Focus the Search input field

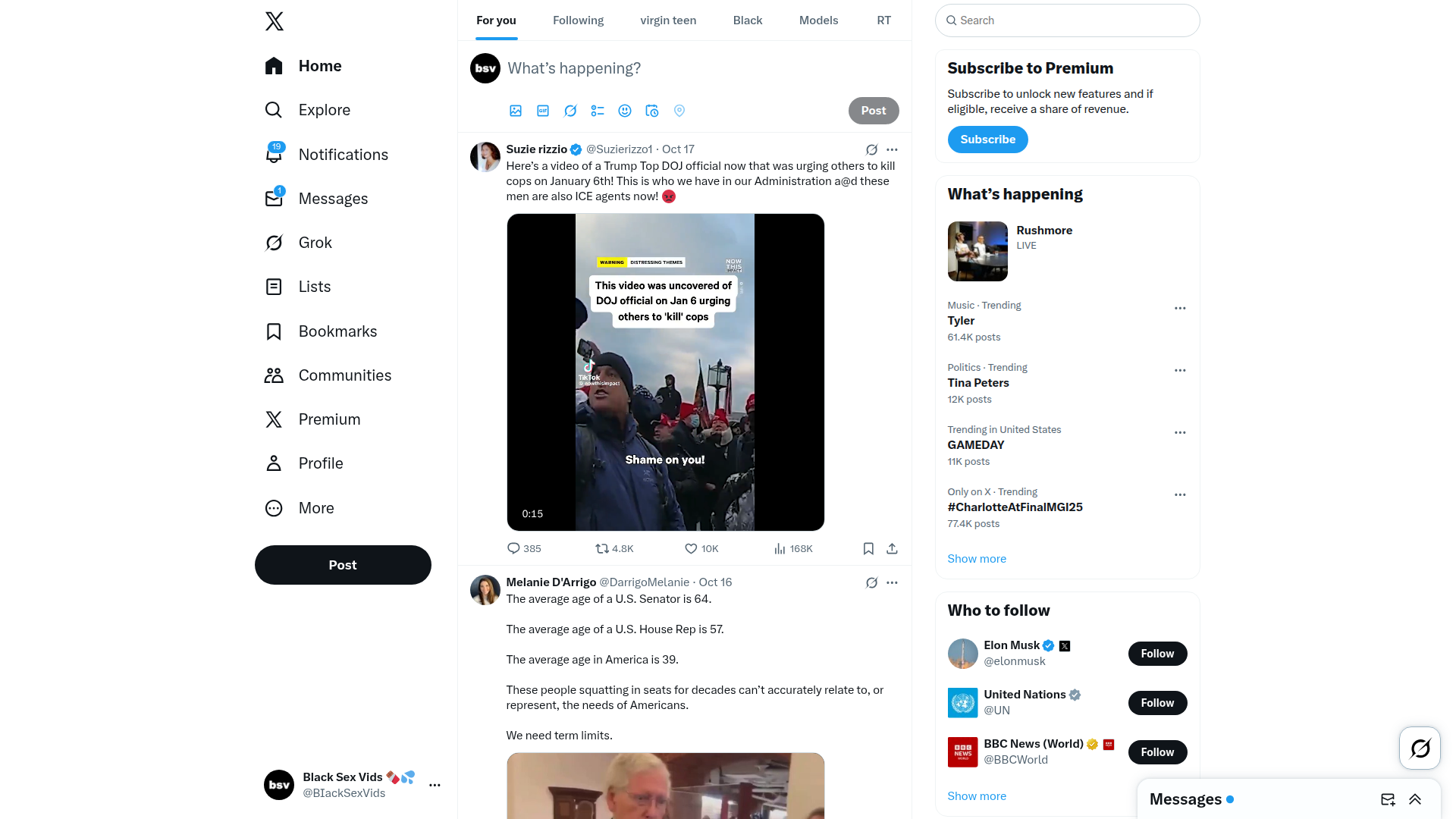point(1067,20)
